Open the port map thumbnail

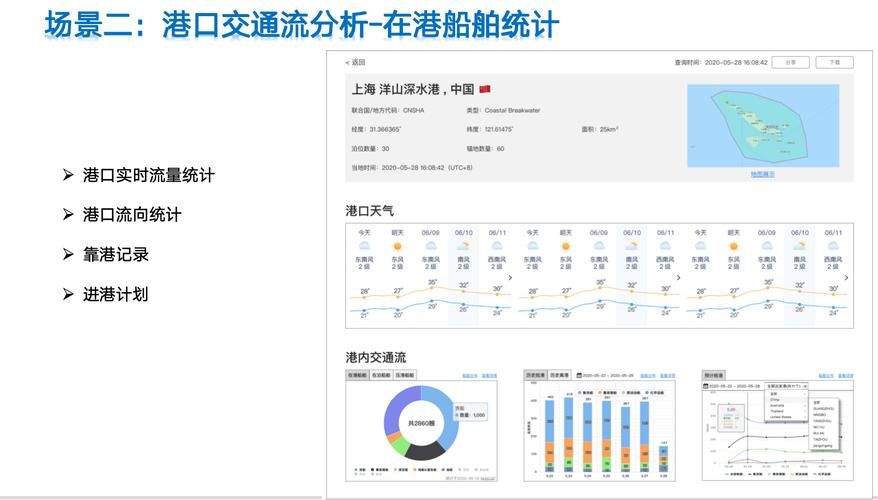click(763, 125)
